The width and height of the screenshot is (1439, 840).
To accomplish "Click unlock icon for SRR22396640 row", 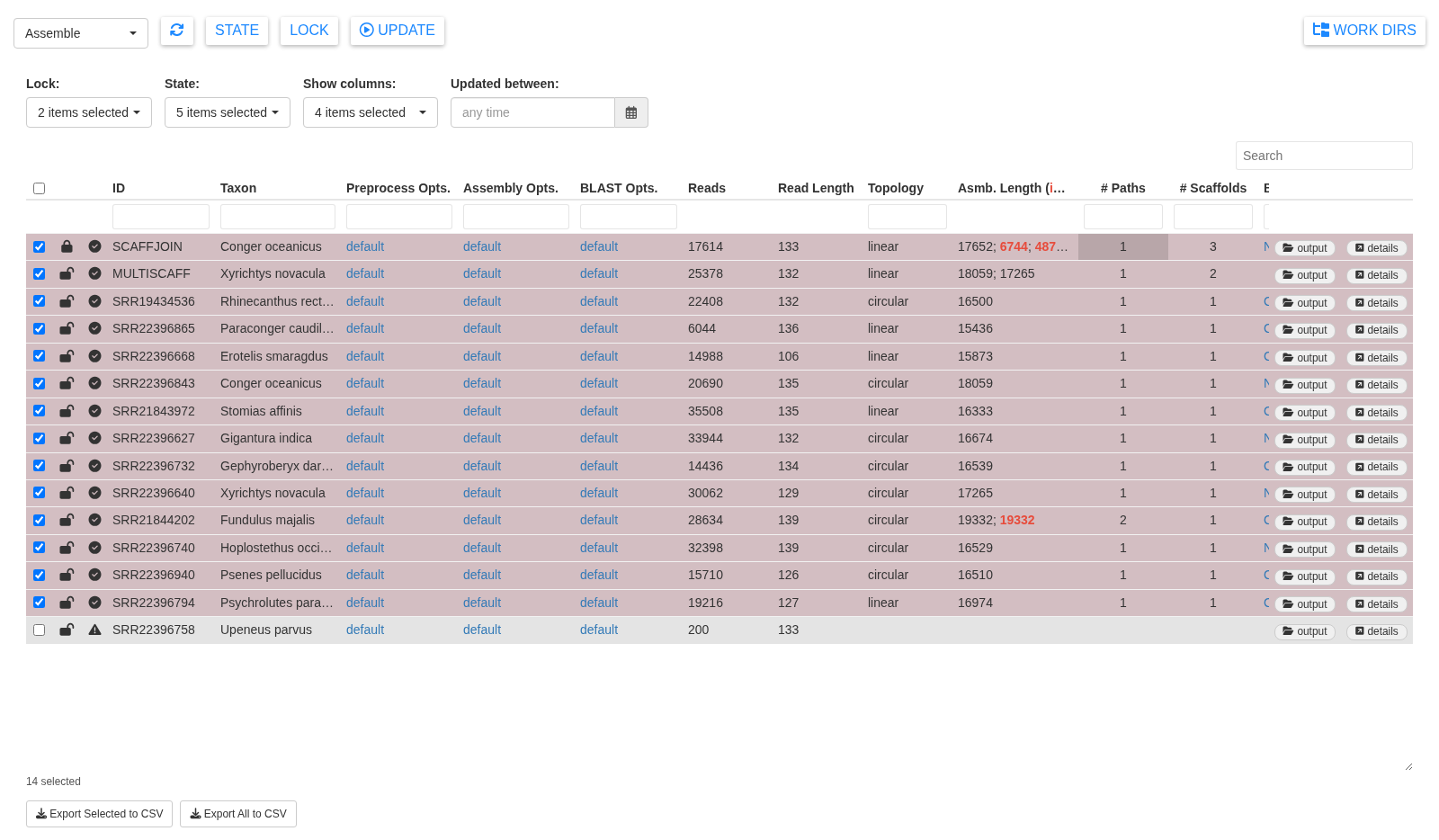I will click(67, 493).
